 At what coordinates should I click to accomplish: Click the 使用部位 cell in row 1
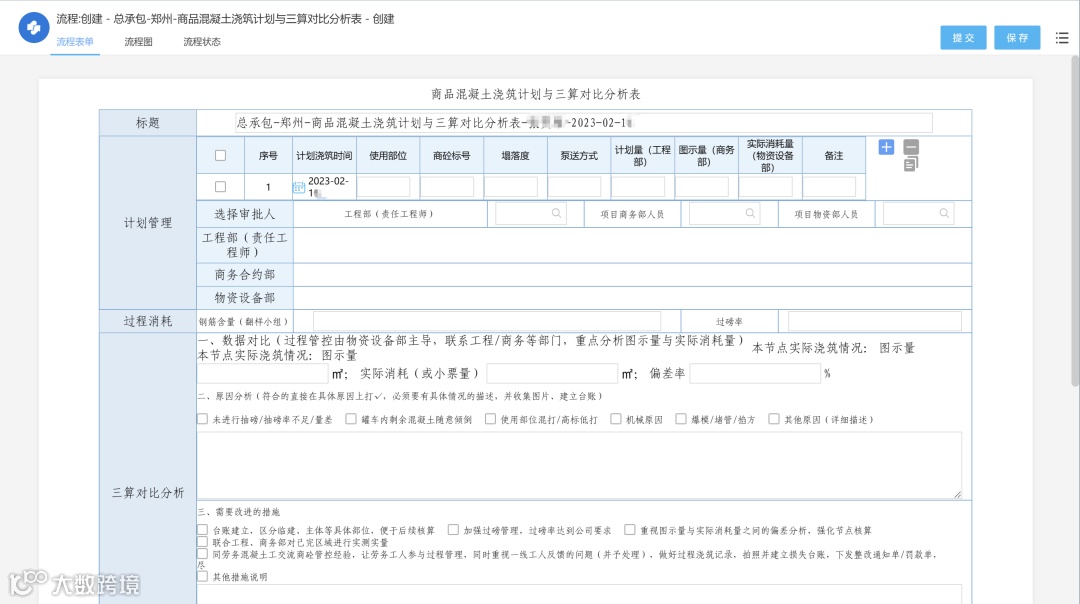click(x=384, y=187)
